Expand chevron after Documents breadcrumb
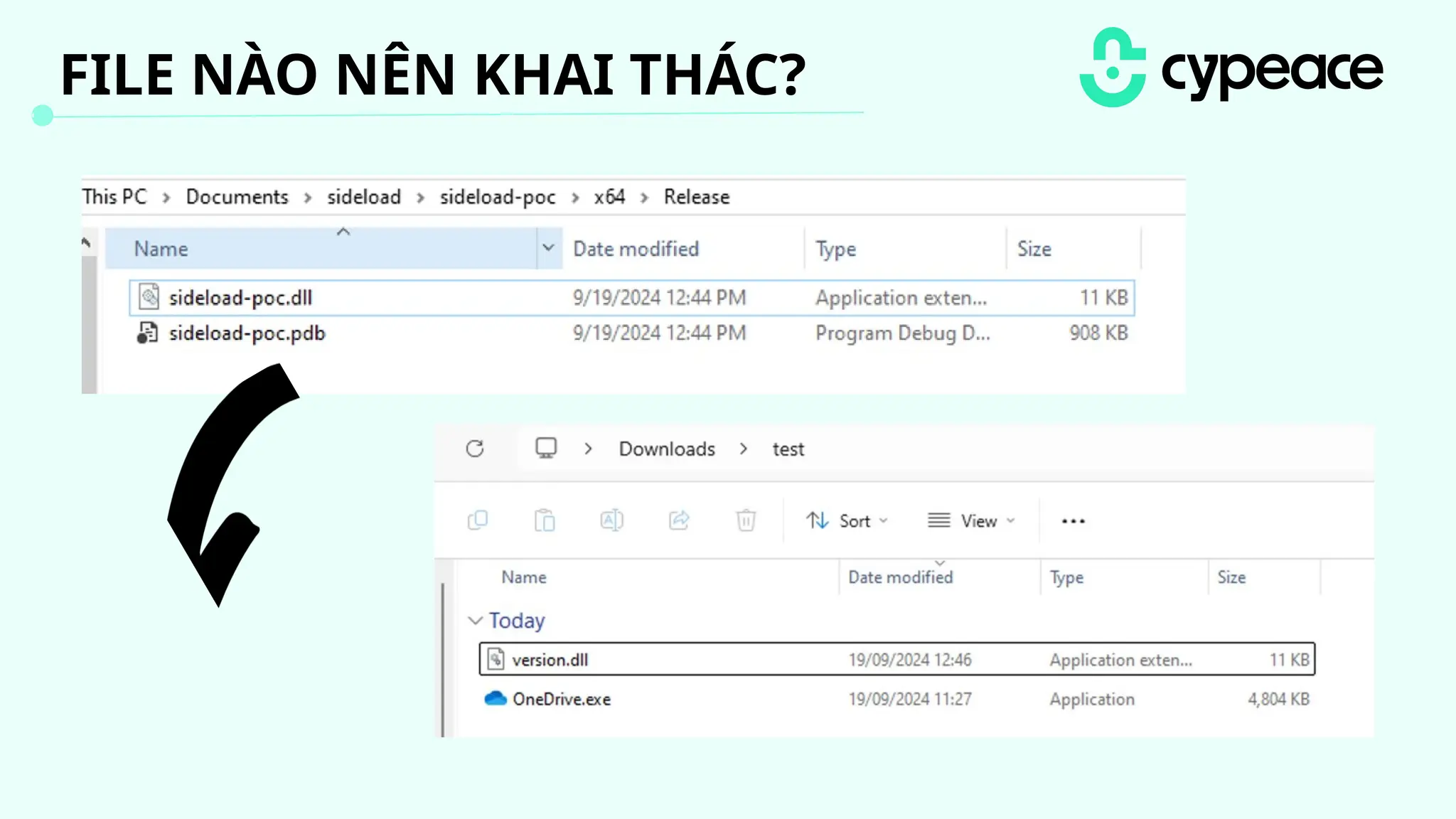The image size is (1456, 819). [x=308, y=197]
